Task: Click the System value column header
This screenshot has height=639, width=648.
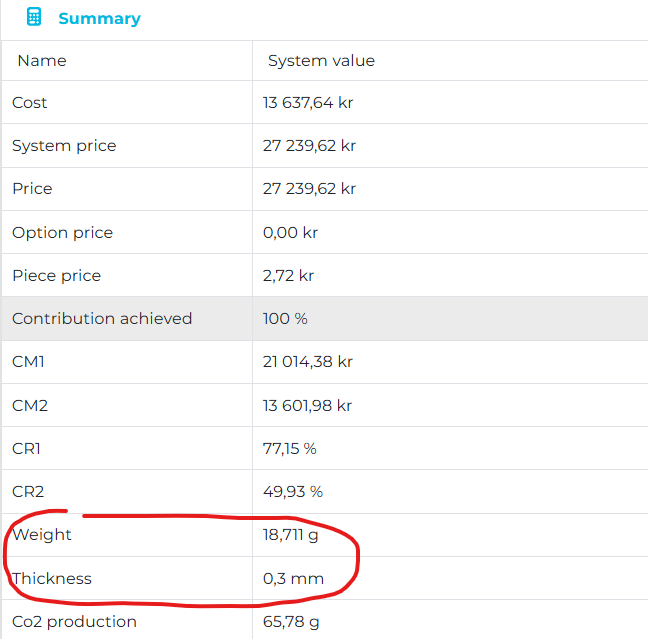Action: click(x=321, y=61)
